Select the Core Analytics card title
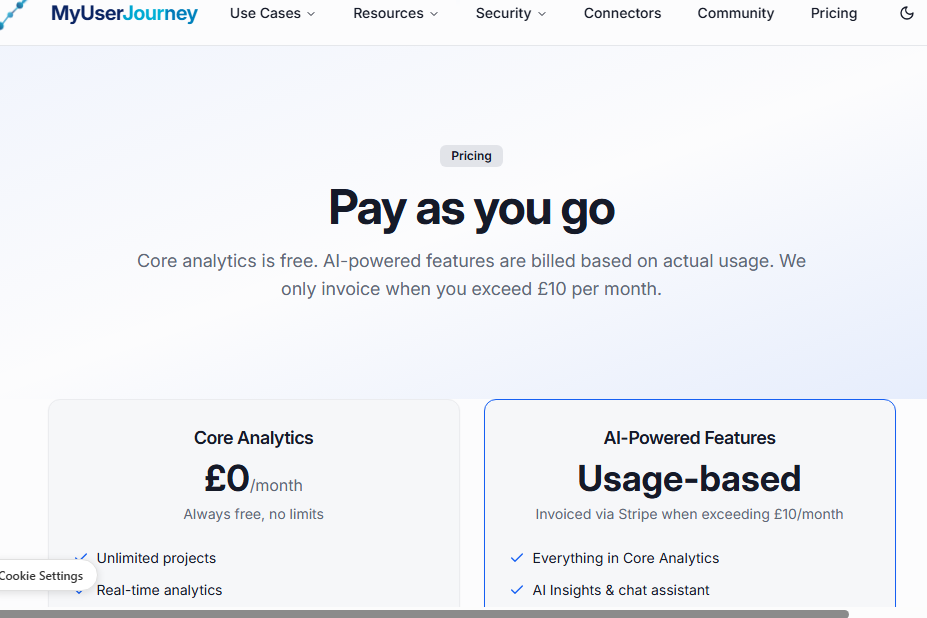The height and width of the screenshot is (618, 927). pyautogui.click(x=254, y=438)
